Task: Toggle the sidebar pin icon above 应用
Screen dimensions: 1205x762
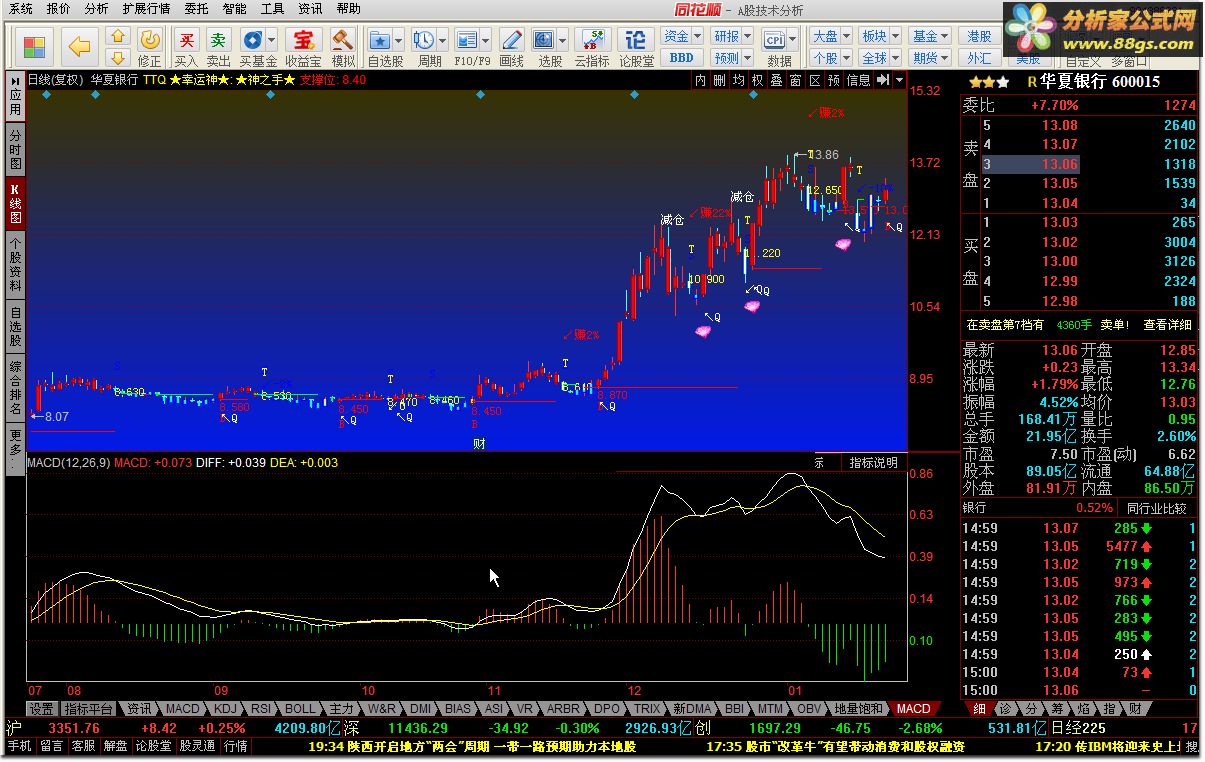Action: 15,79
